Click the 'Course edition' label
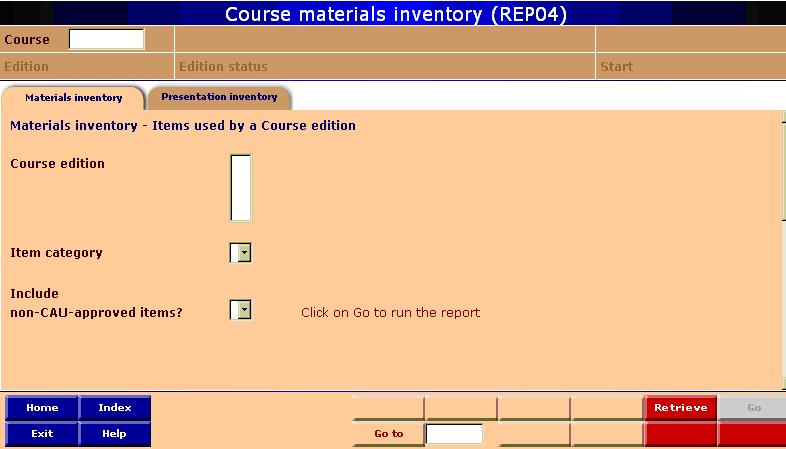The height and width of the screenshot is (449, 786). [x=58, y=164]
